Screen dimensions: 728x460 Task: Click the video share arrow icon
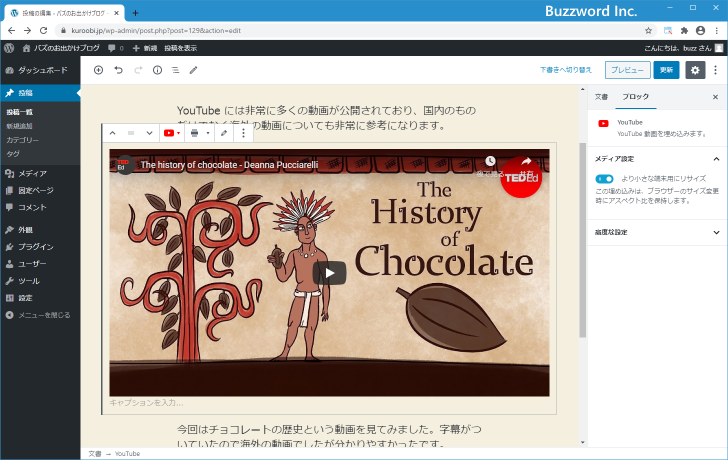click(x=526, y=161)
